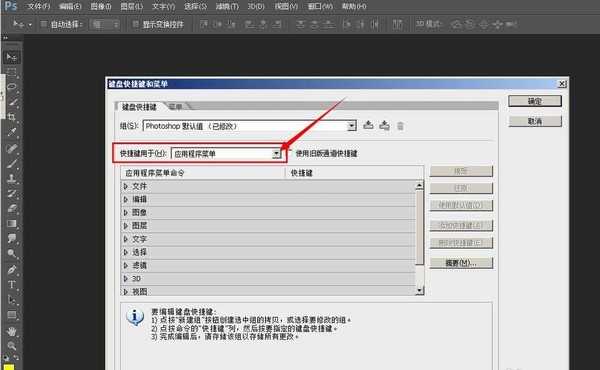The image size is (600, 370).
Task: Expand the 视图 row in command list
Action: click(x=126, y=292)
